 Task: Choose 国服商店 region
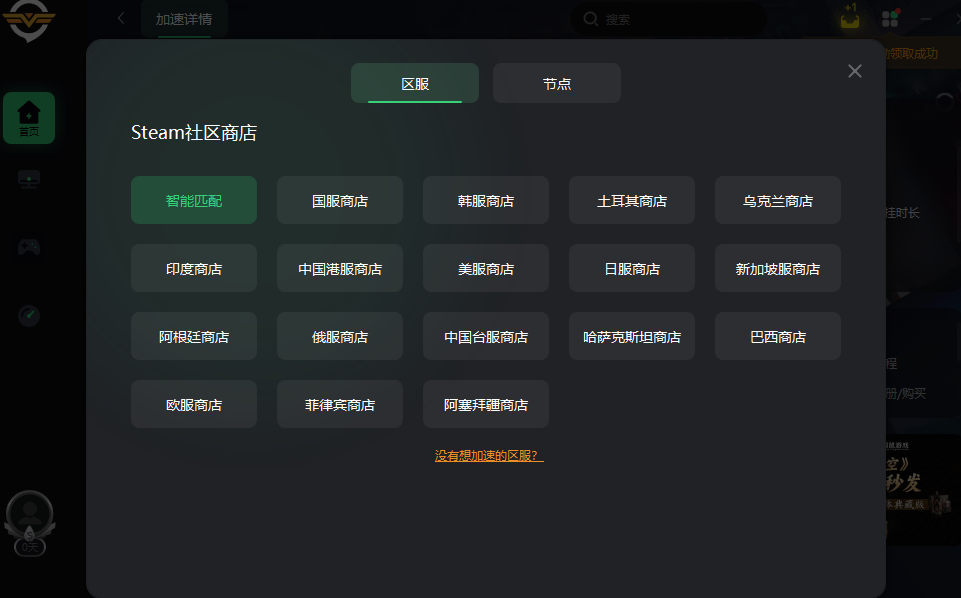[x=340, y=200]
